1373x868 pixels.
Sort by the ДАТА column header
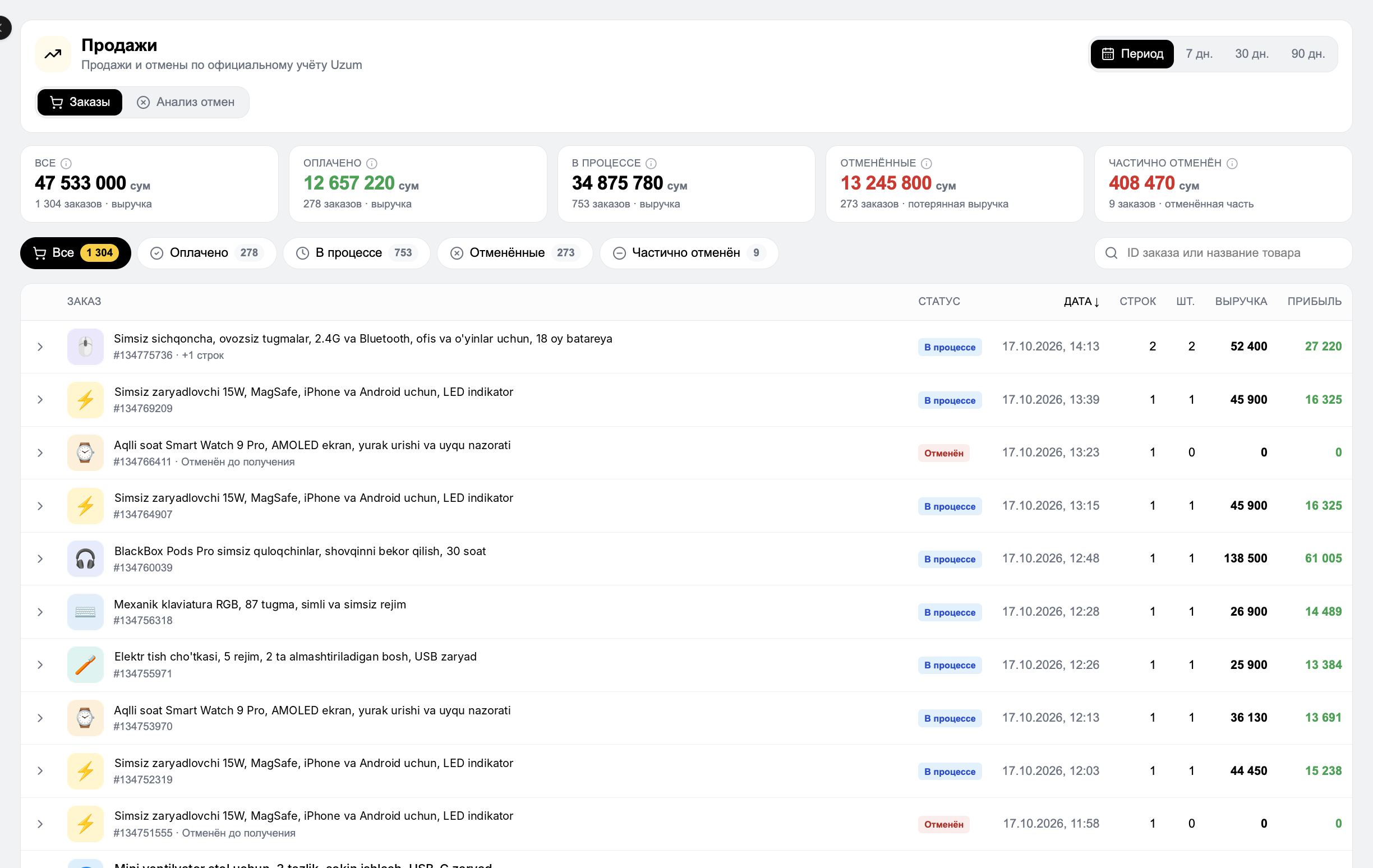[x=1081, y=302]
